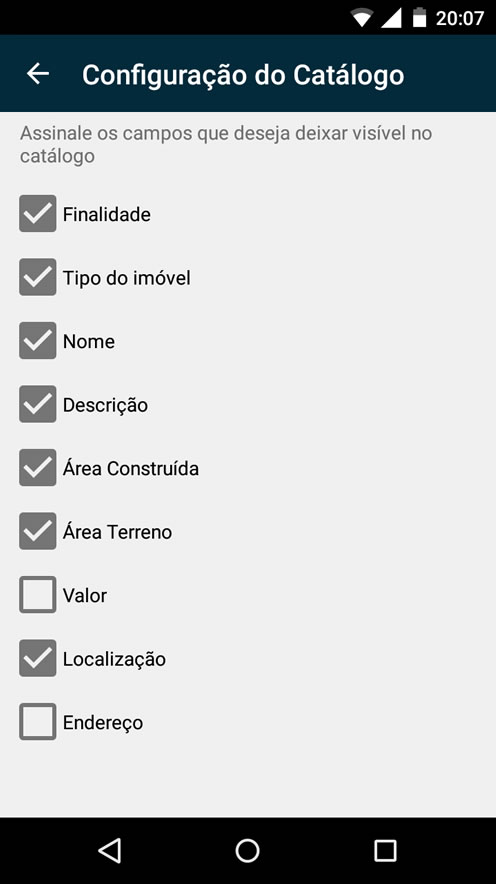Tap the battery status icon
The image size is (496, 884).
(x=419, y=17)
